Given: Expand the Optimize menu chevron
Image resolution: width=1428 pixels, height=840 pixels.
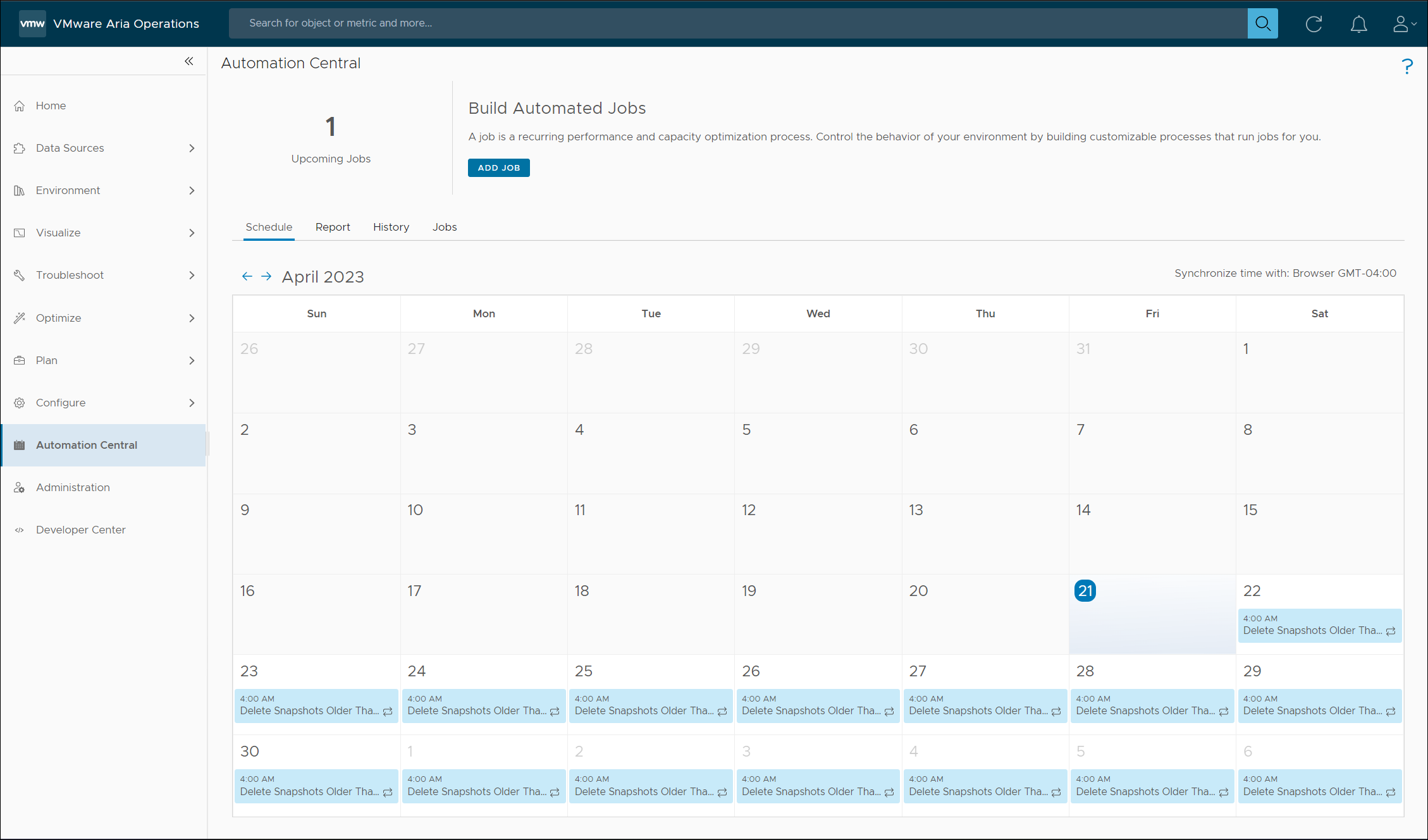Looking at the screenshot, I should pos(192,318).
